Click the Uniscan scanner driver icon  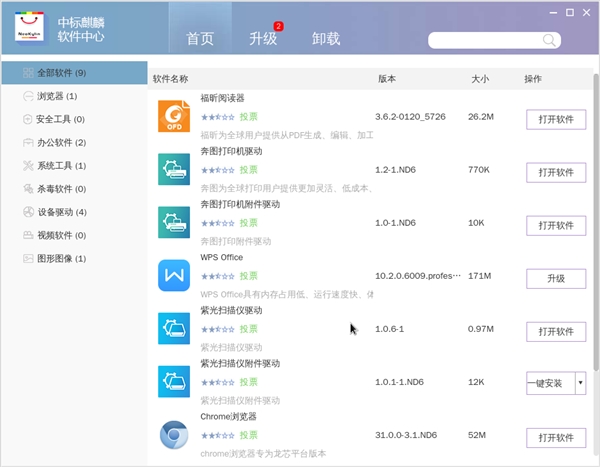click(174, 329)
